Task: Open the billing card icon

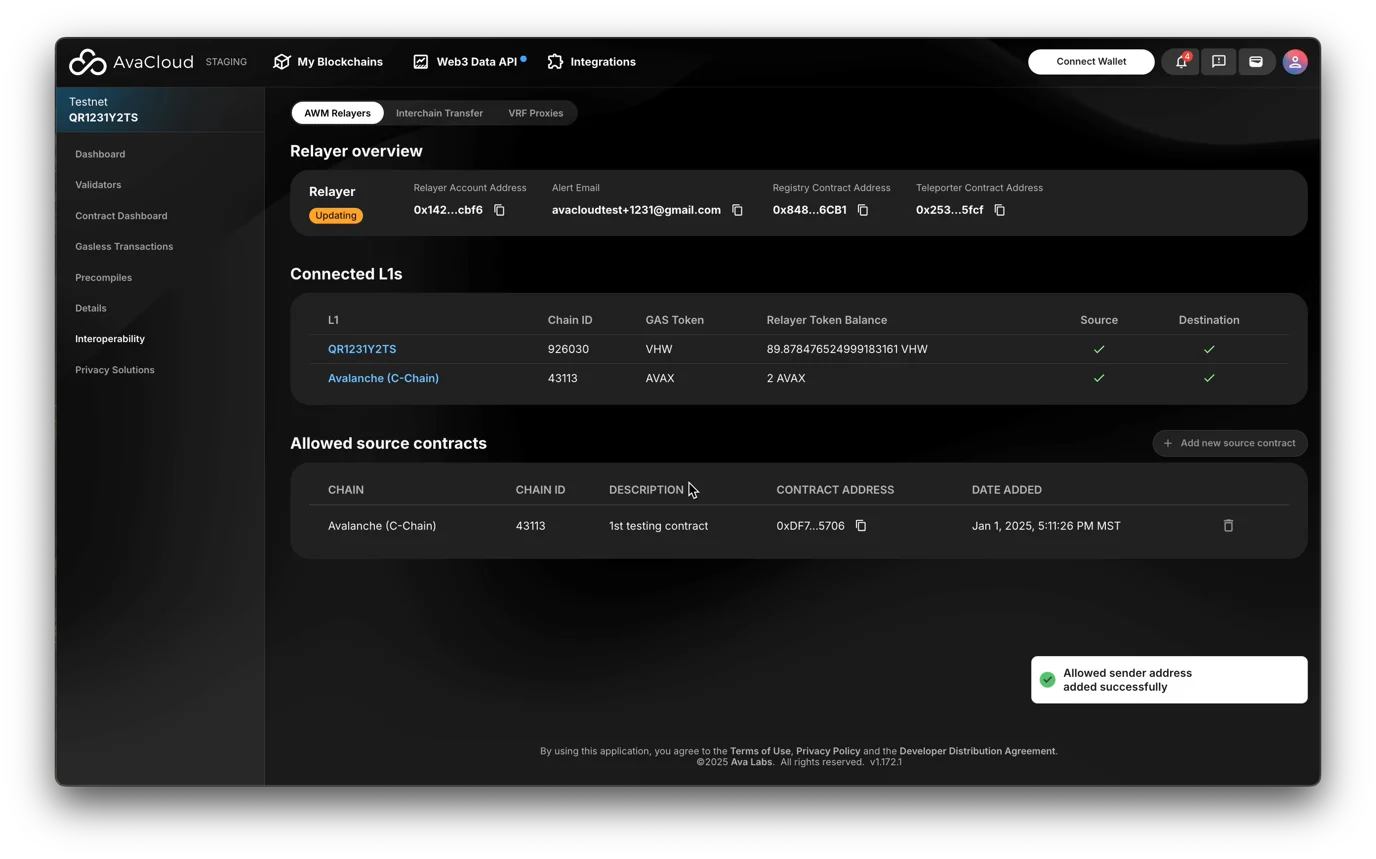Action: pos(1256,62)
